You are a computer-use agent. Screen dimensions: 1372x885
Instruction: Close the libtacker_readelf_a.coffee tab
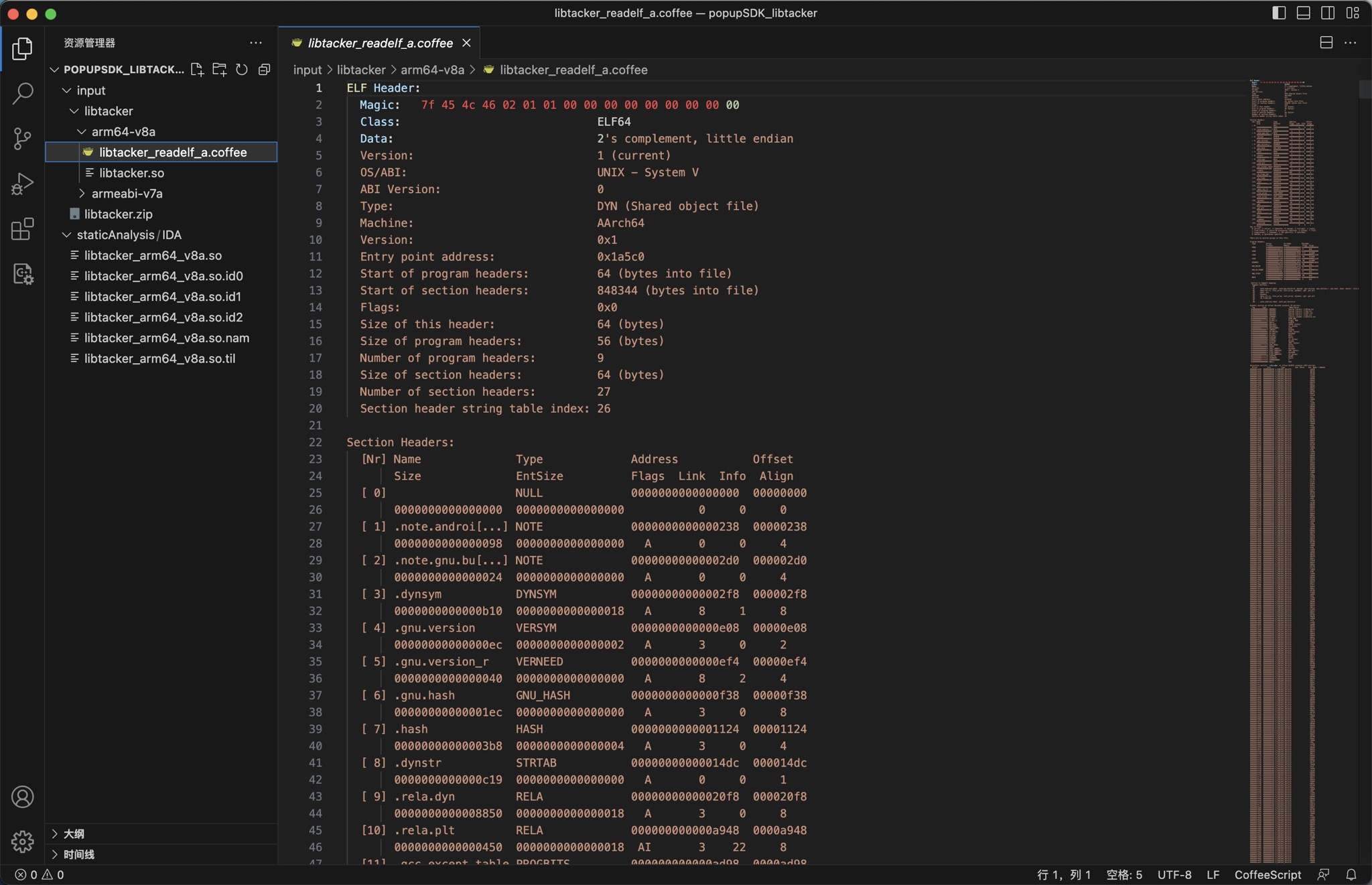coord(466,43)
